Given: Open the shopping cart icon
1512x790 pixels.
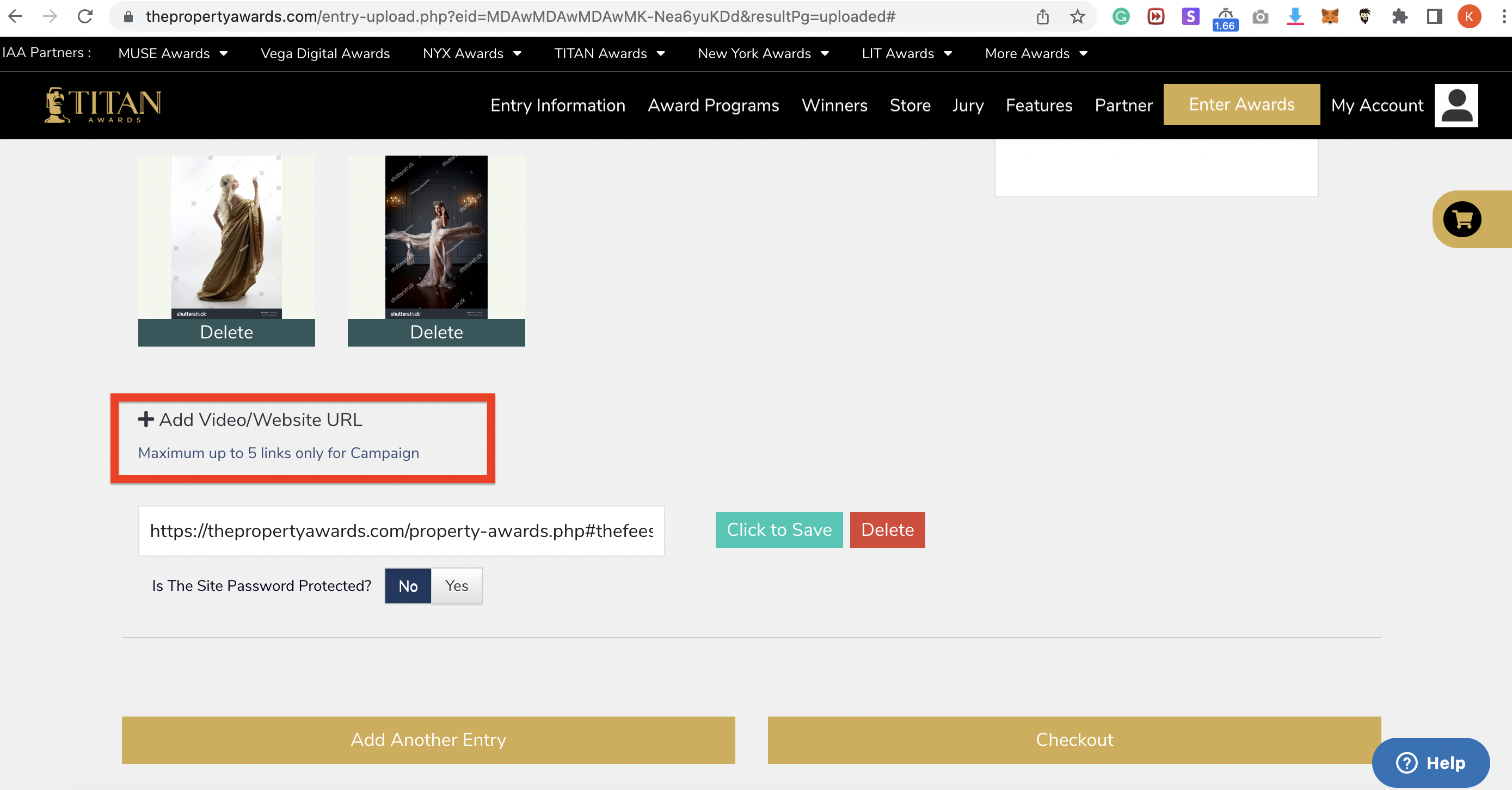Looking at the screenshot, I should [x=1462, y=219].
